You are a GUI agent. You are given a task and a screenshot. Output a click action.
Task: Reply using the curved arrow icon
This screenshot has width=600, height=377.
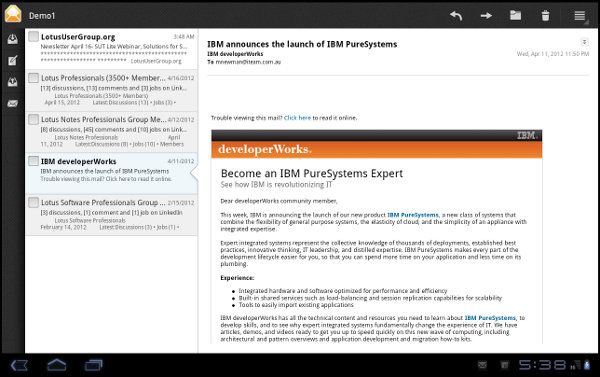(x=456, y=16)
